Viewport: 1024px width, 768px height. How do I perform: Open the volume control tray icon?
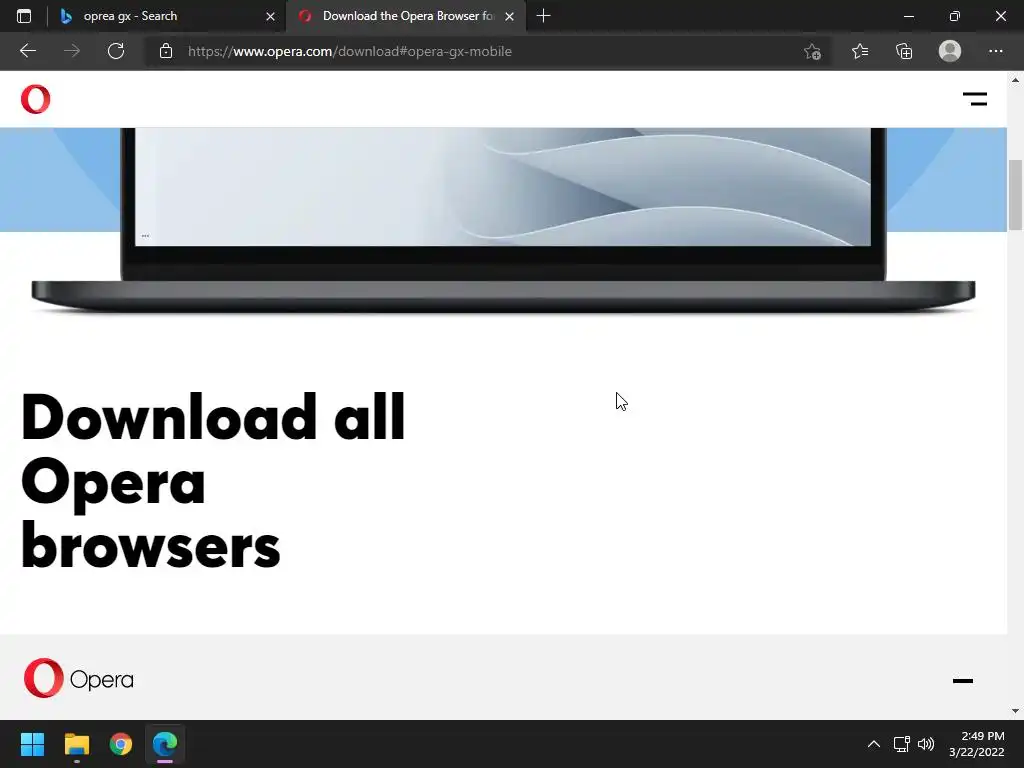click(925, 744)
